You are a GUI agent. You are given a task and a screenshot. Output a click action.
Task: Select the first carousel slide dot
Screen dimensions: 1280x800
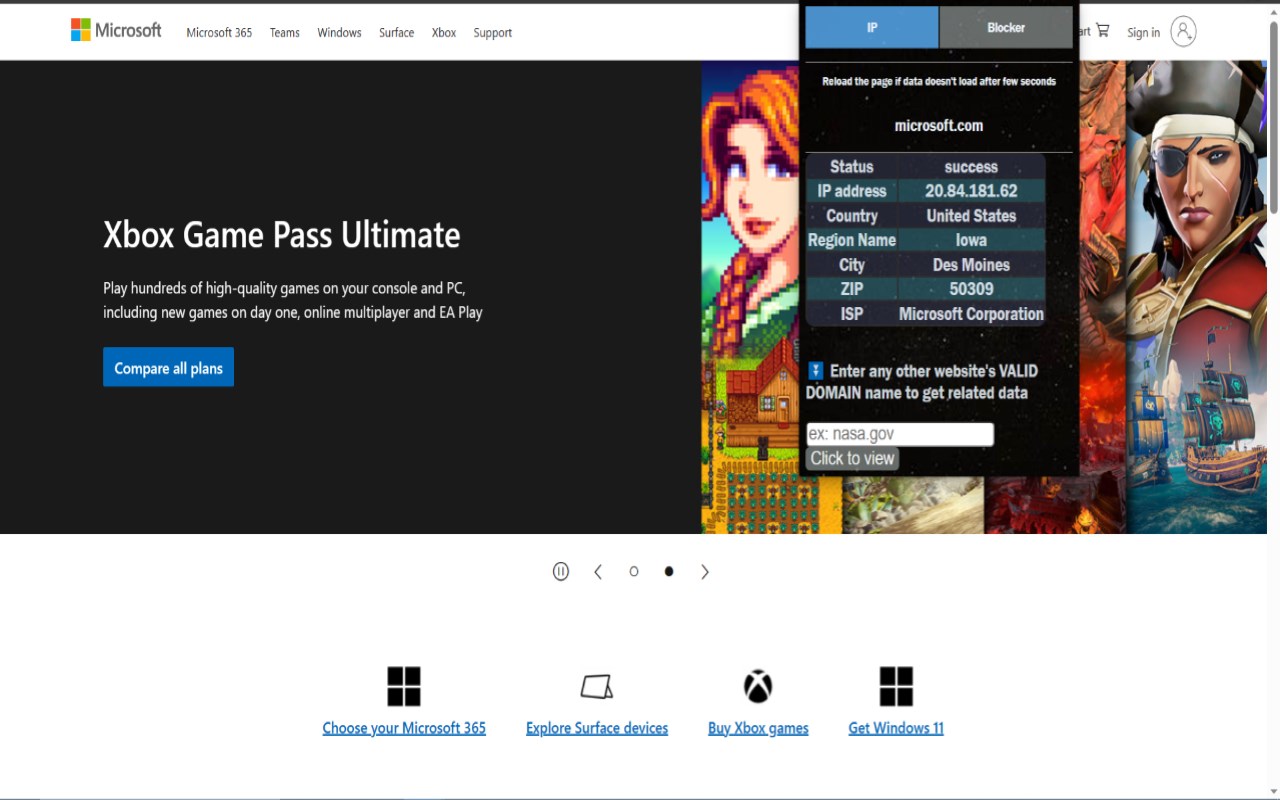click(633, 571)
